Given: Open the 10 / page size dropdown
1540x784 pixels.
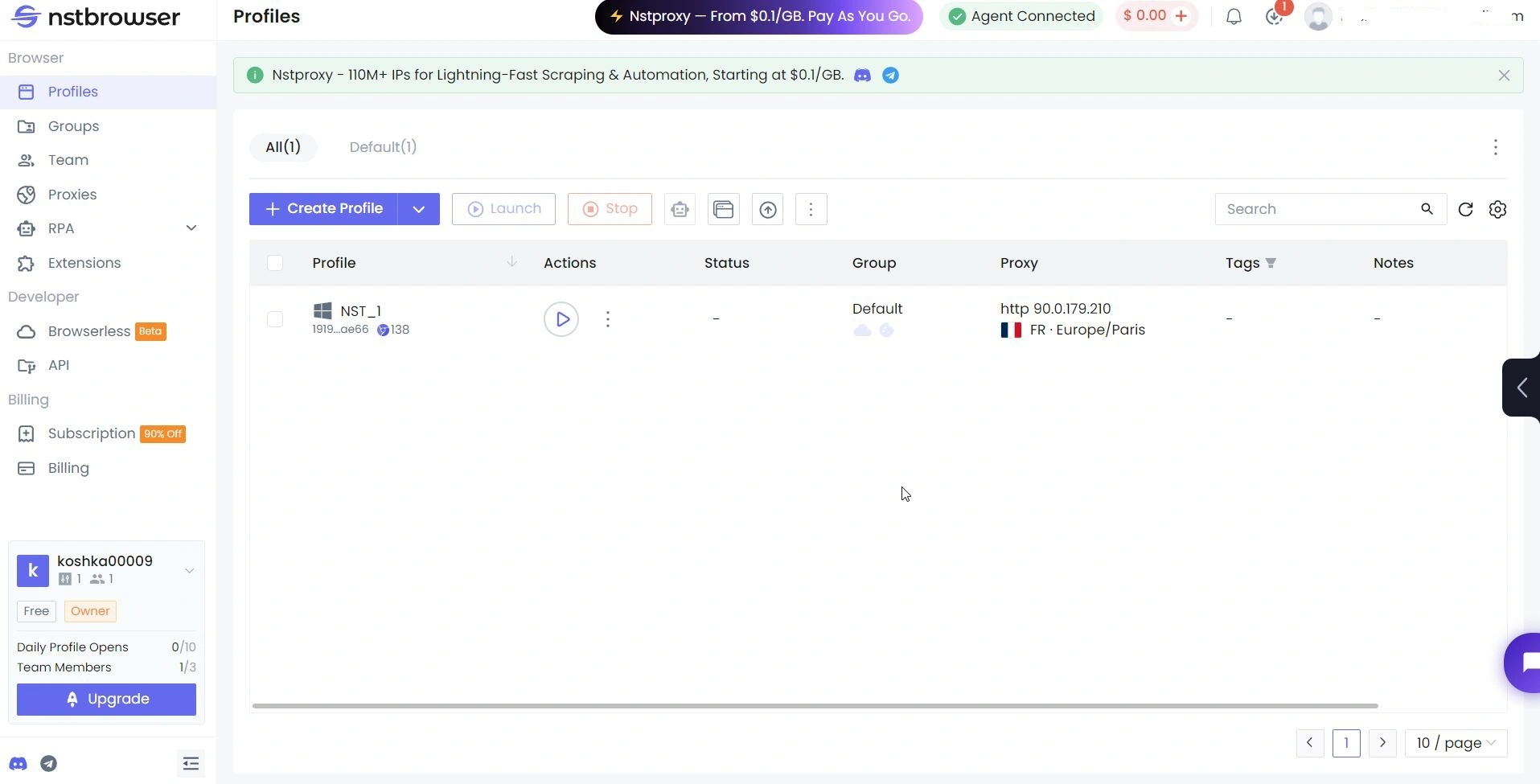Looking at the screenshot, I should pos(1456,743).
